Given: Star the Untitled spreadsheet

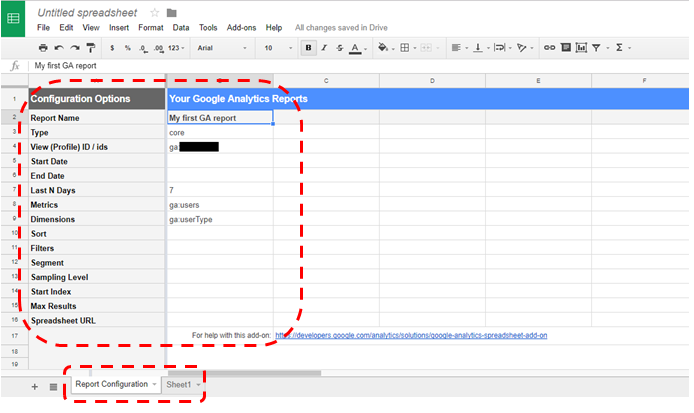Looking at the screenshot, I should pyautogui.click(x=154, y=13).
